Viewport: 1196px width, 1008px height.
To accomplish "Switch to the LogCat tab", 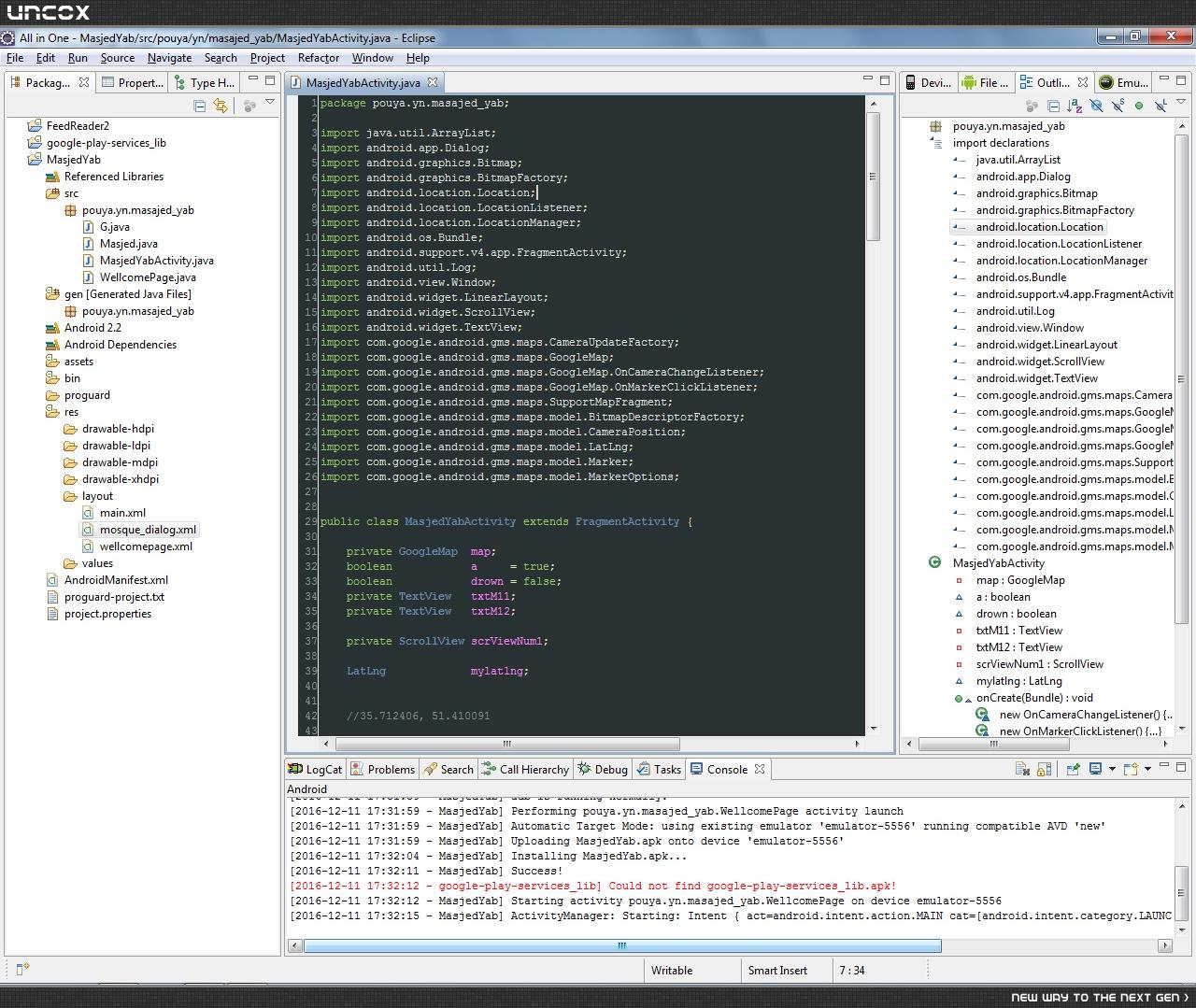I will (x=315, y=769).
